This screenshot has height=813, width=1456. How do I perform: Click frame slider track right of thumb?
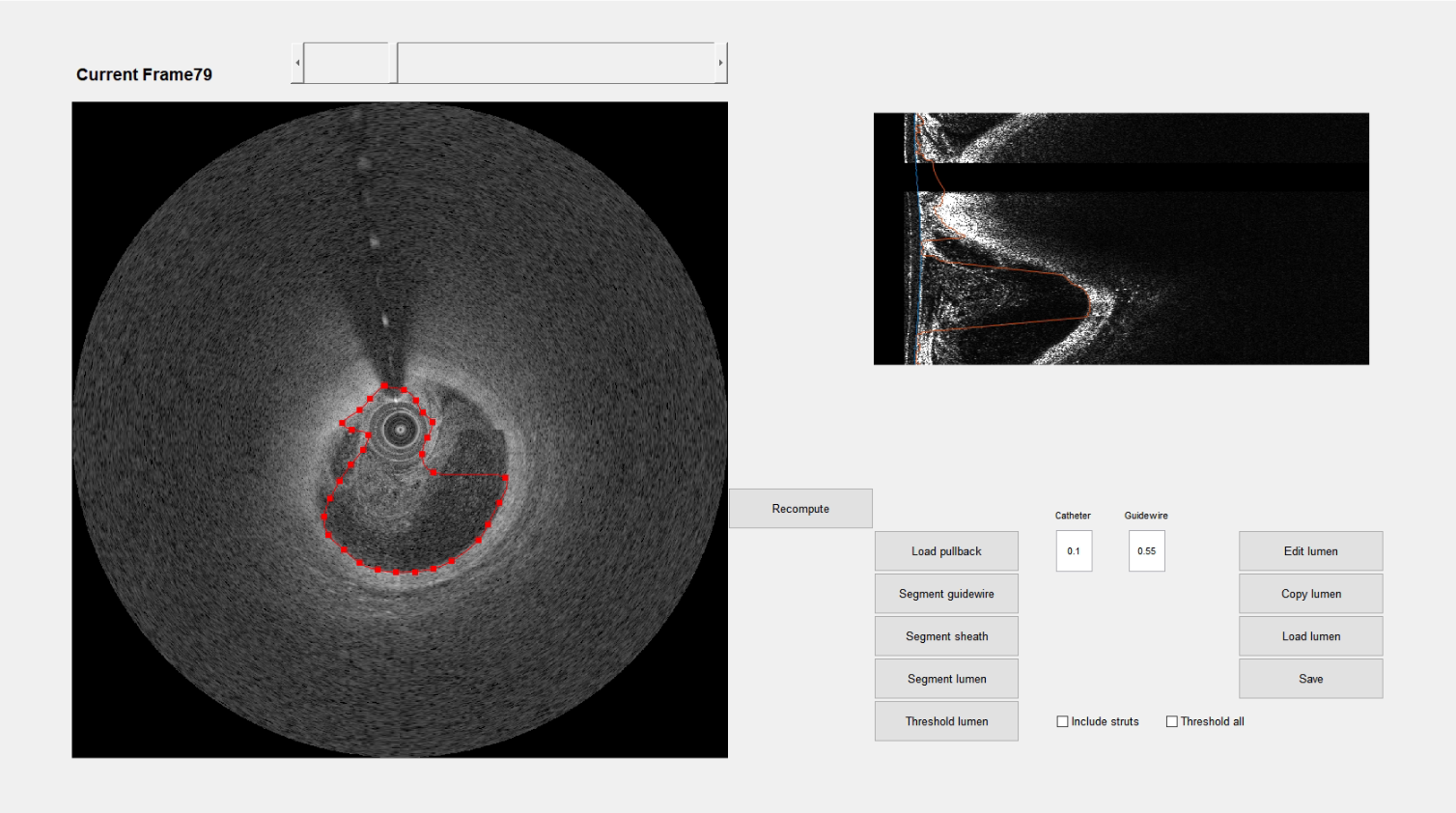(556, 63)
